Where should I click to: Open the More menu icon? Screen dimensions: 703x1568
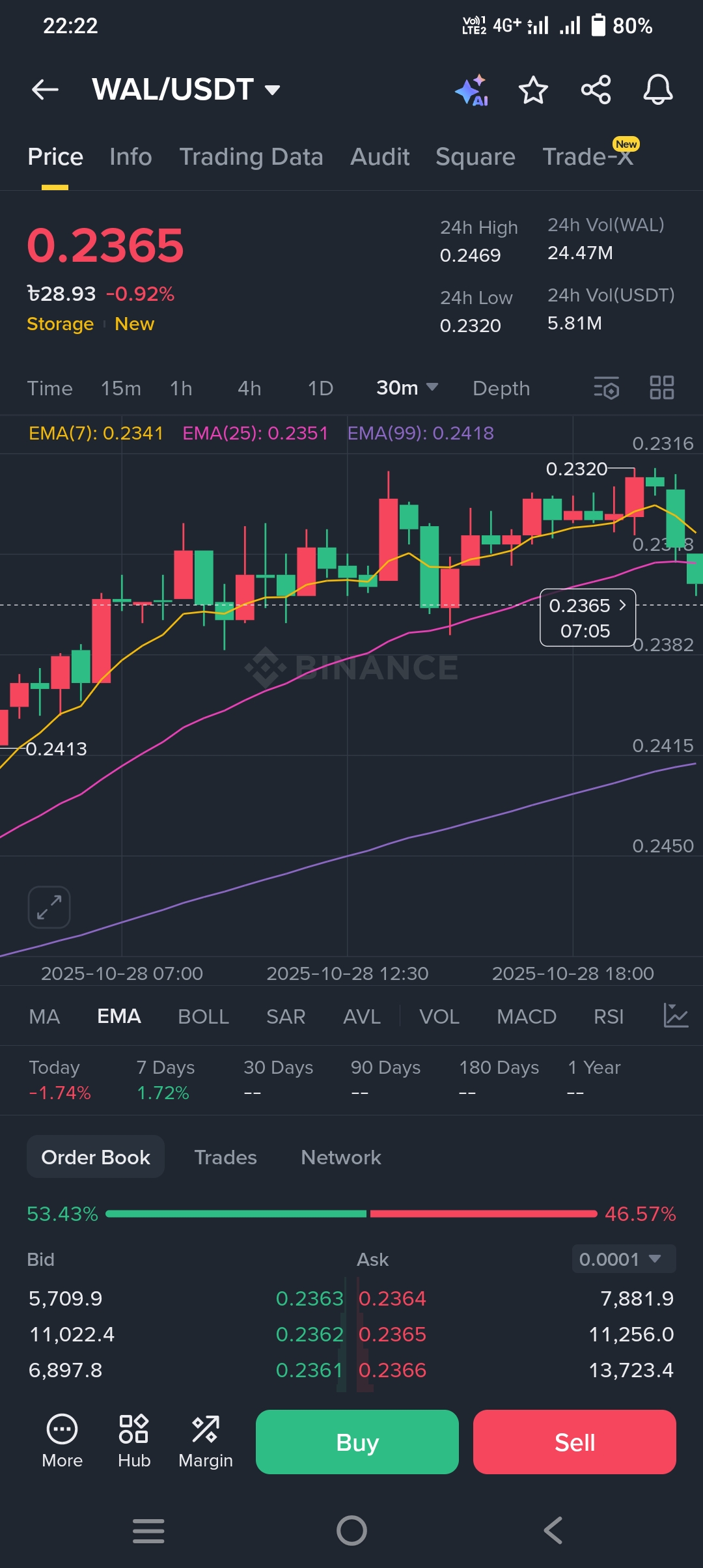(x=62, y=1442)
